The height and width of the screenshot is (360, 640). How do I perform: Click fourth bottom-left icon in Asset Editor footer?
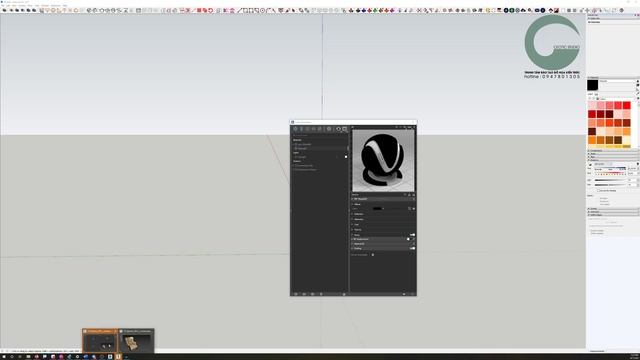coord(321,294)
